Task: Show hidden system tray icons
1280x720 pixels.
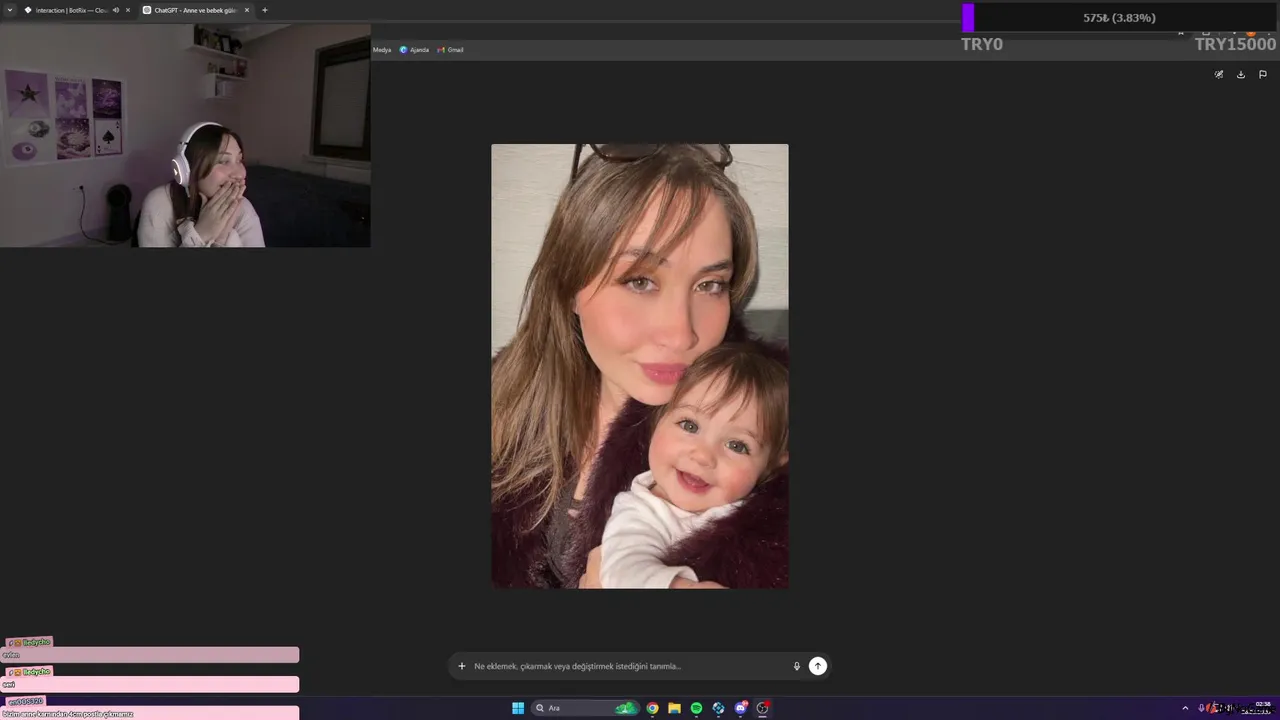Action: tap(1185, 708)
